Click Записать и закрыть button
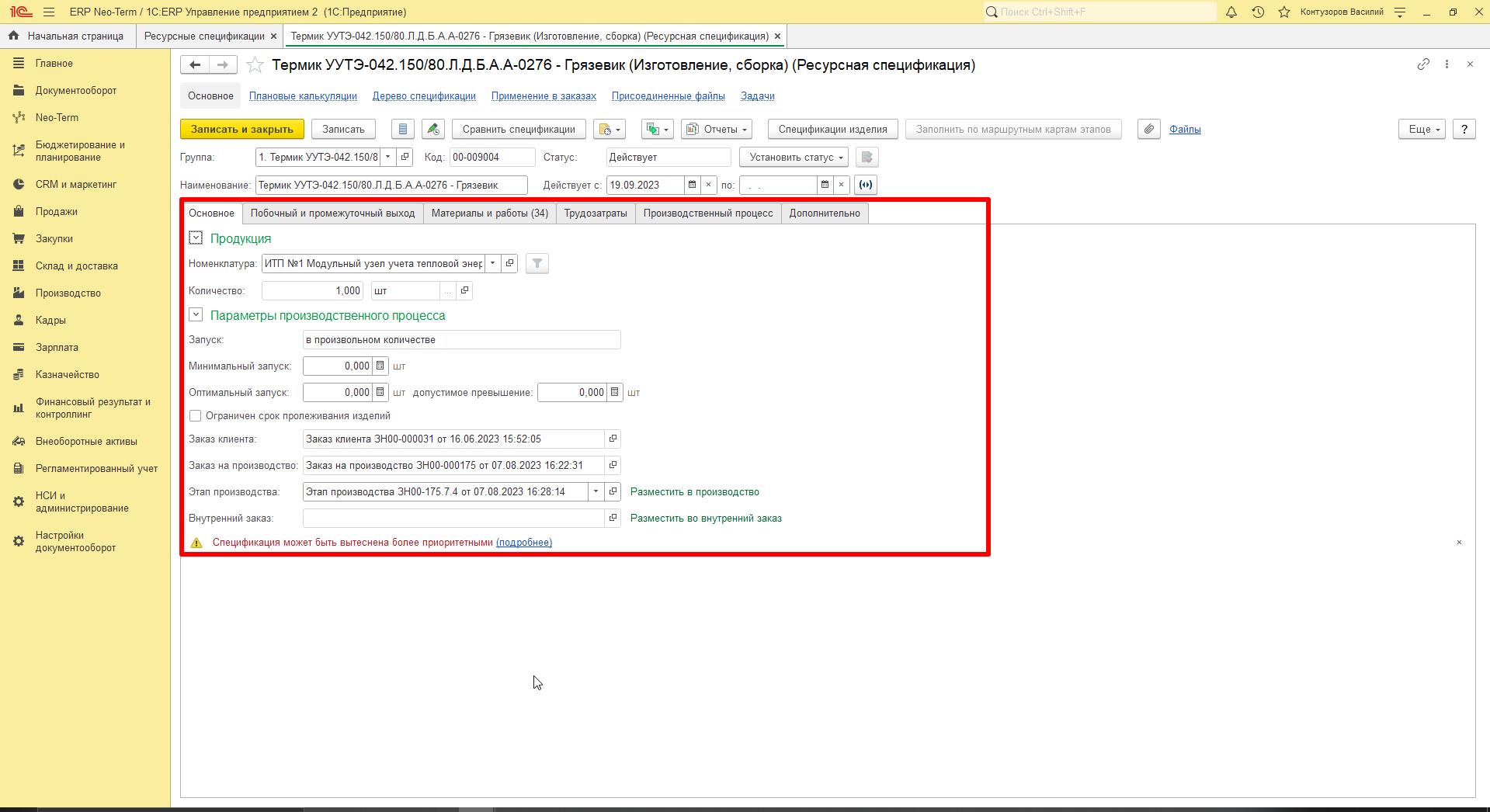This screenshot has width=1490, height=812. click(x=242, y=130)
